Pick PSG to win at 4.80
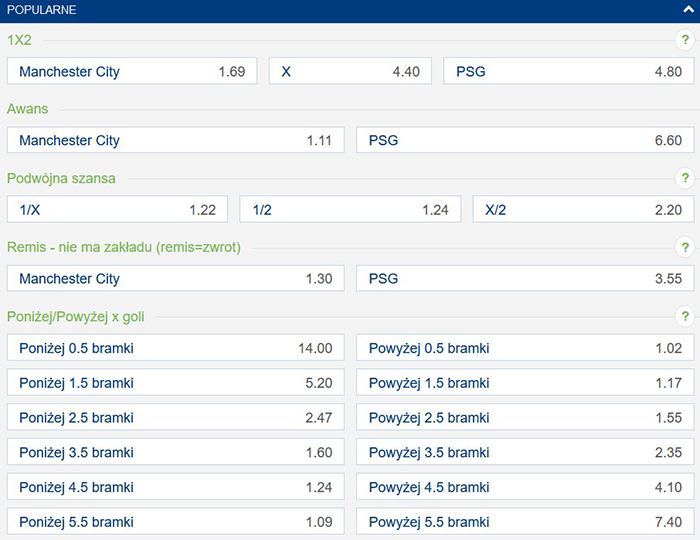This screenshot has height=540, width=700. [569, 72]
